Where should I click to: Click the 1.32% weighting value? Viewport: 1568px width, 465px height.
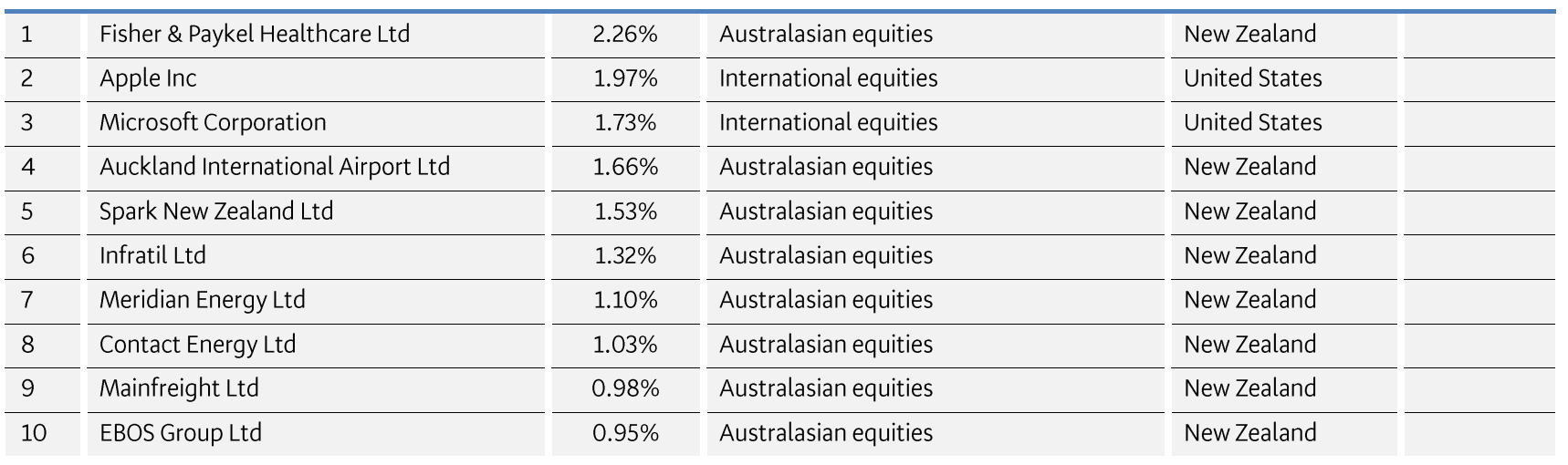pos(625,255)
